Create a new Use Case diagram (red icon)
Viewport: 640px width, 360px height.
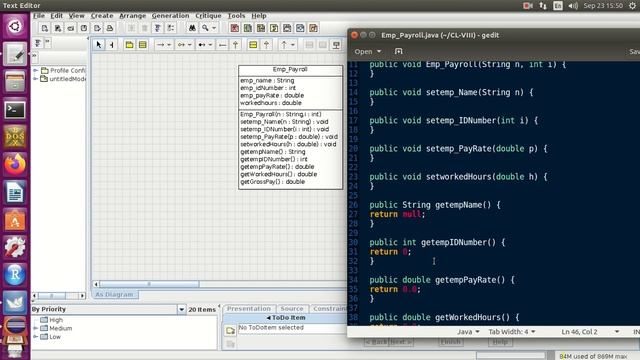coord(234,28)
